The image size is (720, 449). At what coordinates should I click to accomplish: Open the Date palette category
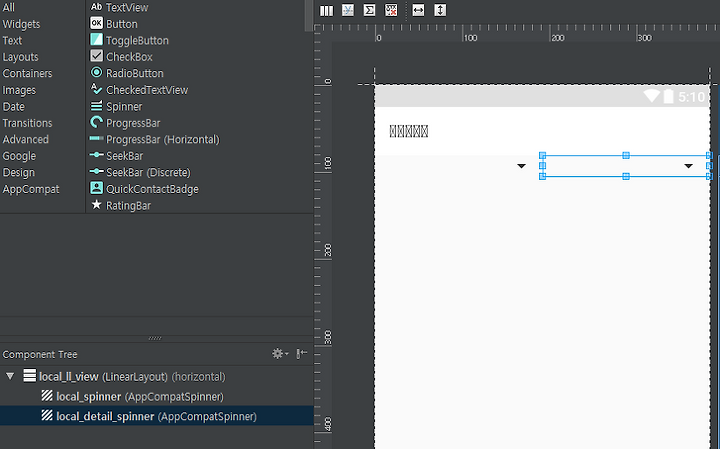[13, 107]
